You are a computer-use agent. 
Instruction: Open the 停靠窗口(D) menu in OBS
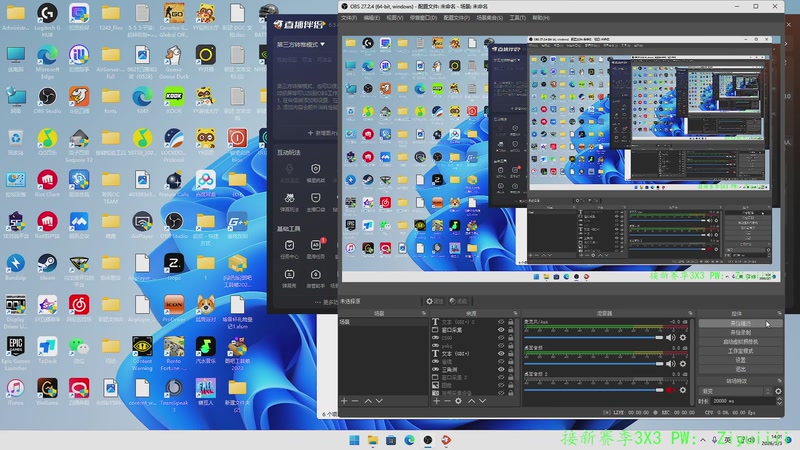(x=423, y=18)
